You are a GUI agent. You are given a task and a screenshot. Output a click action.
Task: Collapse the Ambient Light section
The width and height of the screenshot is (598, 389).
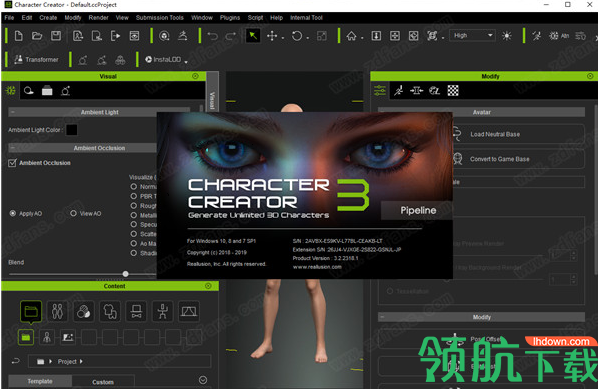[x=13, y=112]
